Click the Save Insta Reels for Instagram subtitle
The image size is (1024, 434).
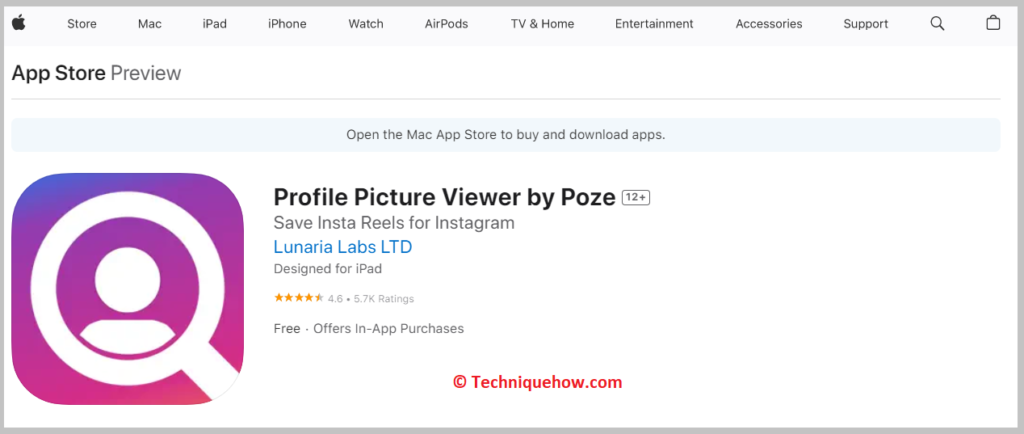coord(394,223)
